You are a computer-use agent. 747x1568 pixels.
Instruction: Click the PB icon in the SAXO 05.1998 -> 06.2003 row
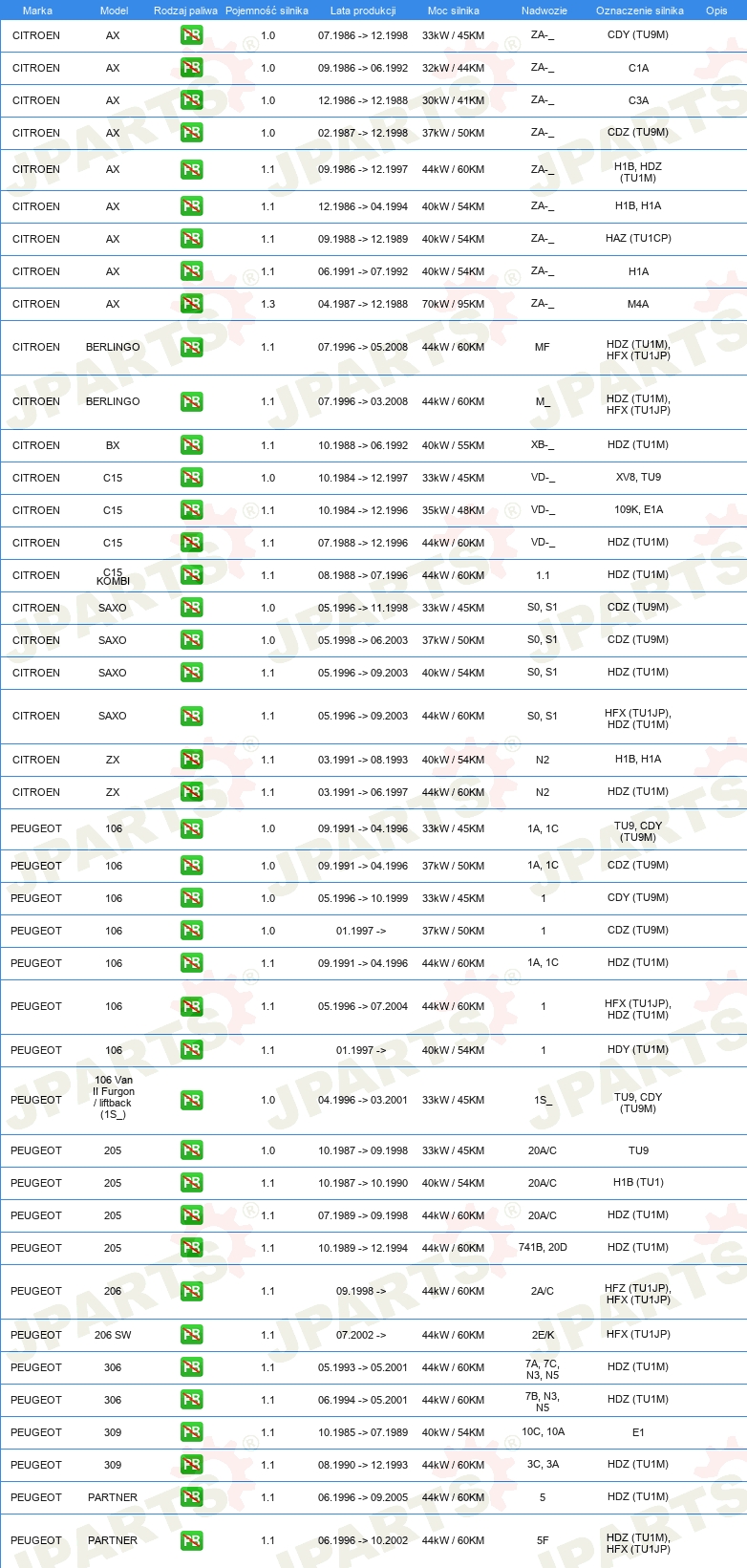pyautogui.click(x=191, y=640)
